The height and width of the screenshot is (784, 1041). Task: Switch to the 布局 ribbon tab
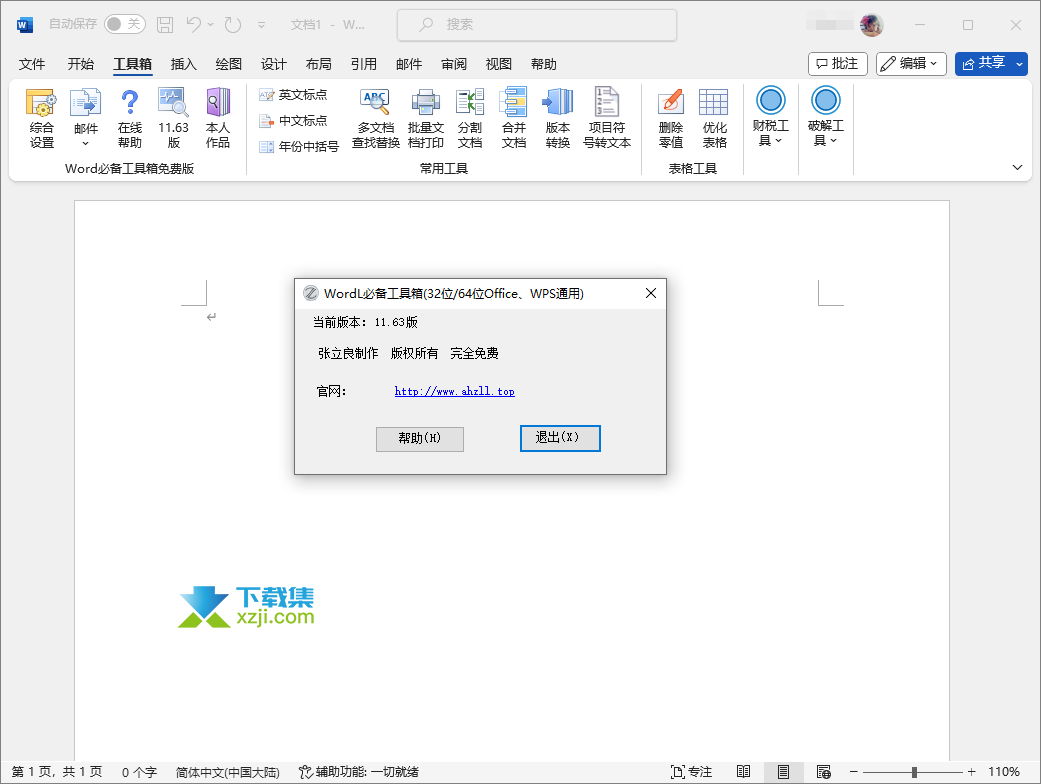pos(319,64)
